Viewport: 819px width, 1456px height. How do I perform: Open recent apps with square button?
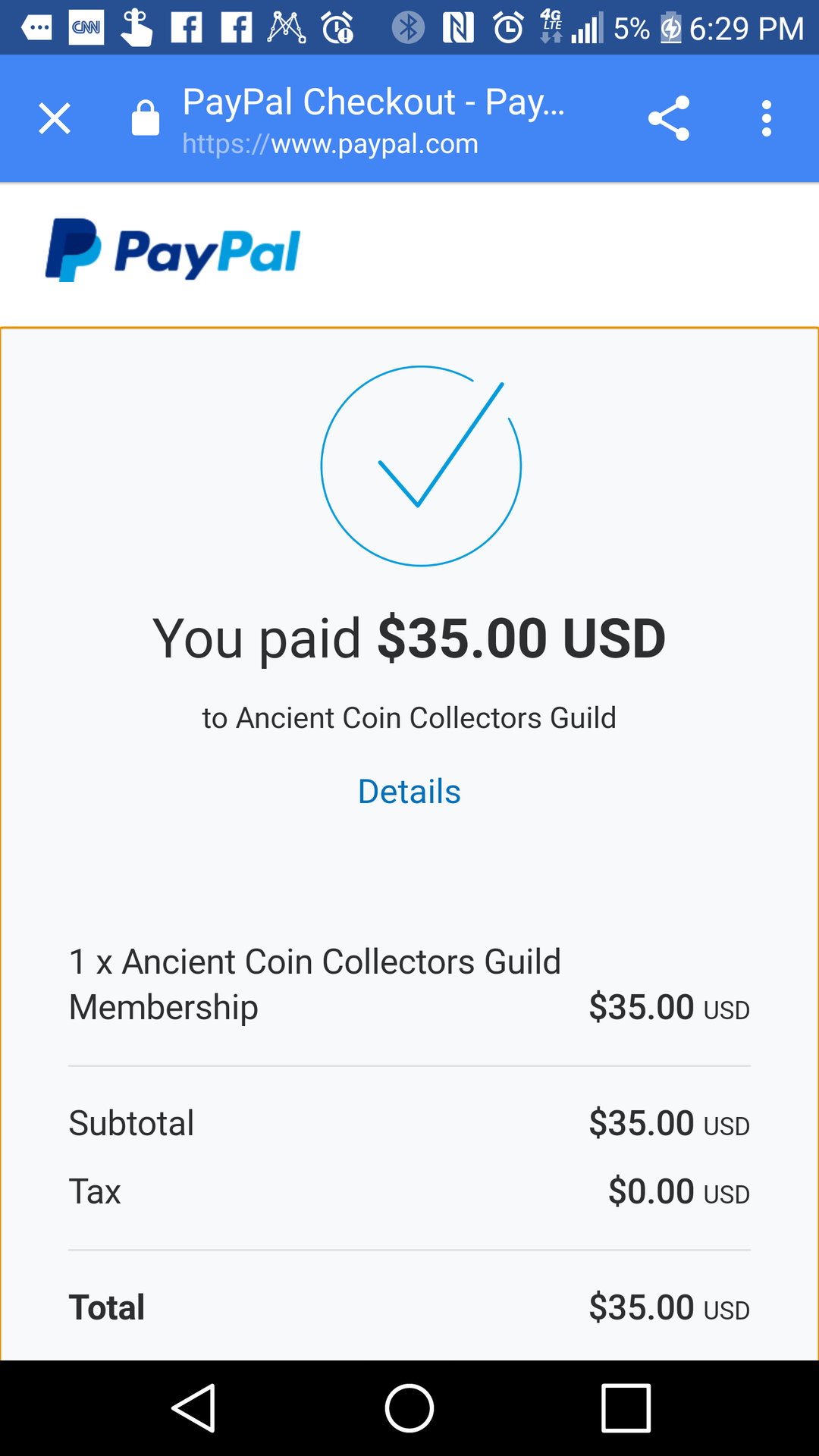626,1408
